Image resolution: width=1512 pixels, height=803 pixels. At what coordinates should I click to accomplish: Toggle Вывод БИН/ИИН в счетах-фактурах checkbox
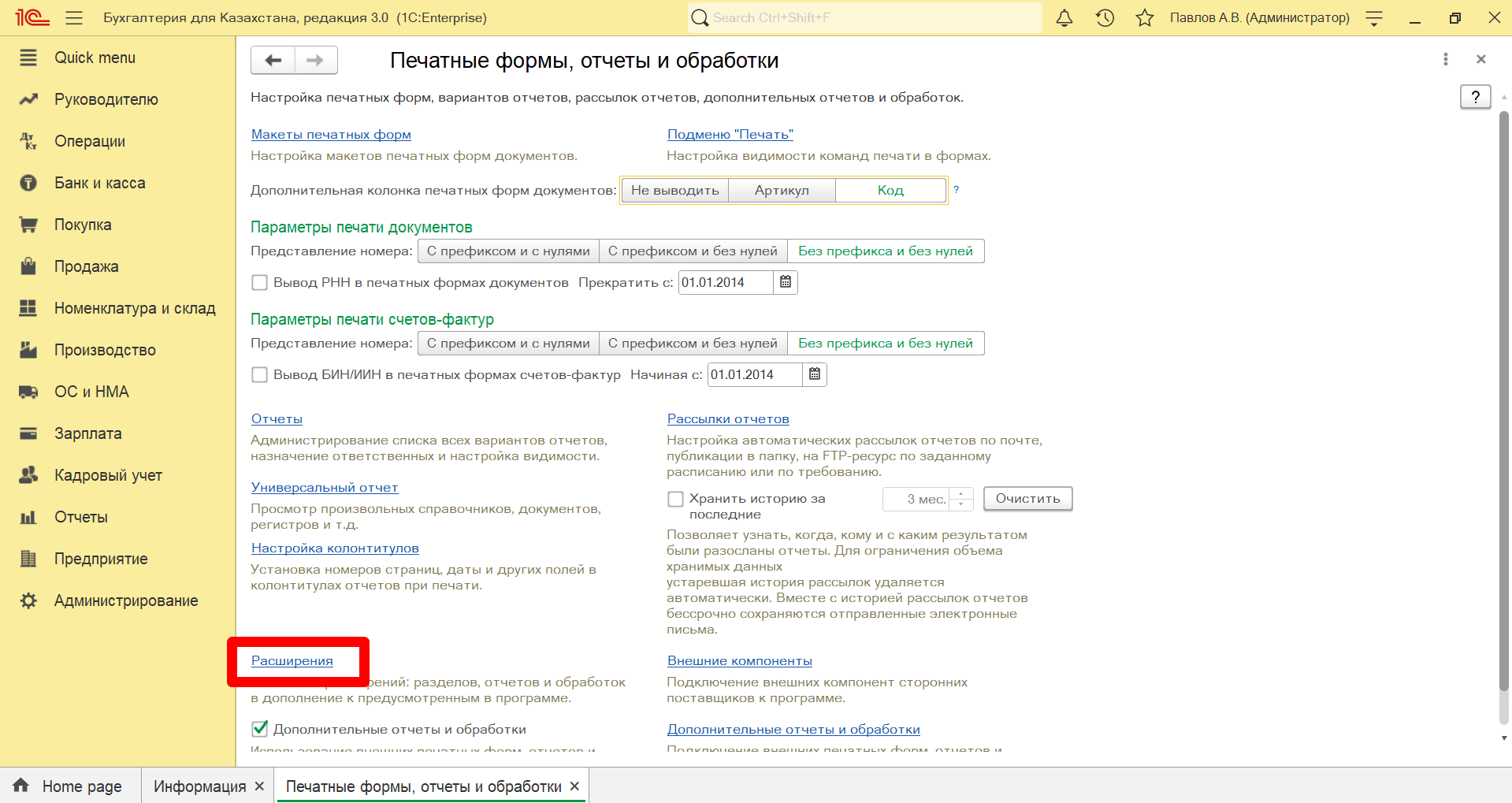coord(259,374)
